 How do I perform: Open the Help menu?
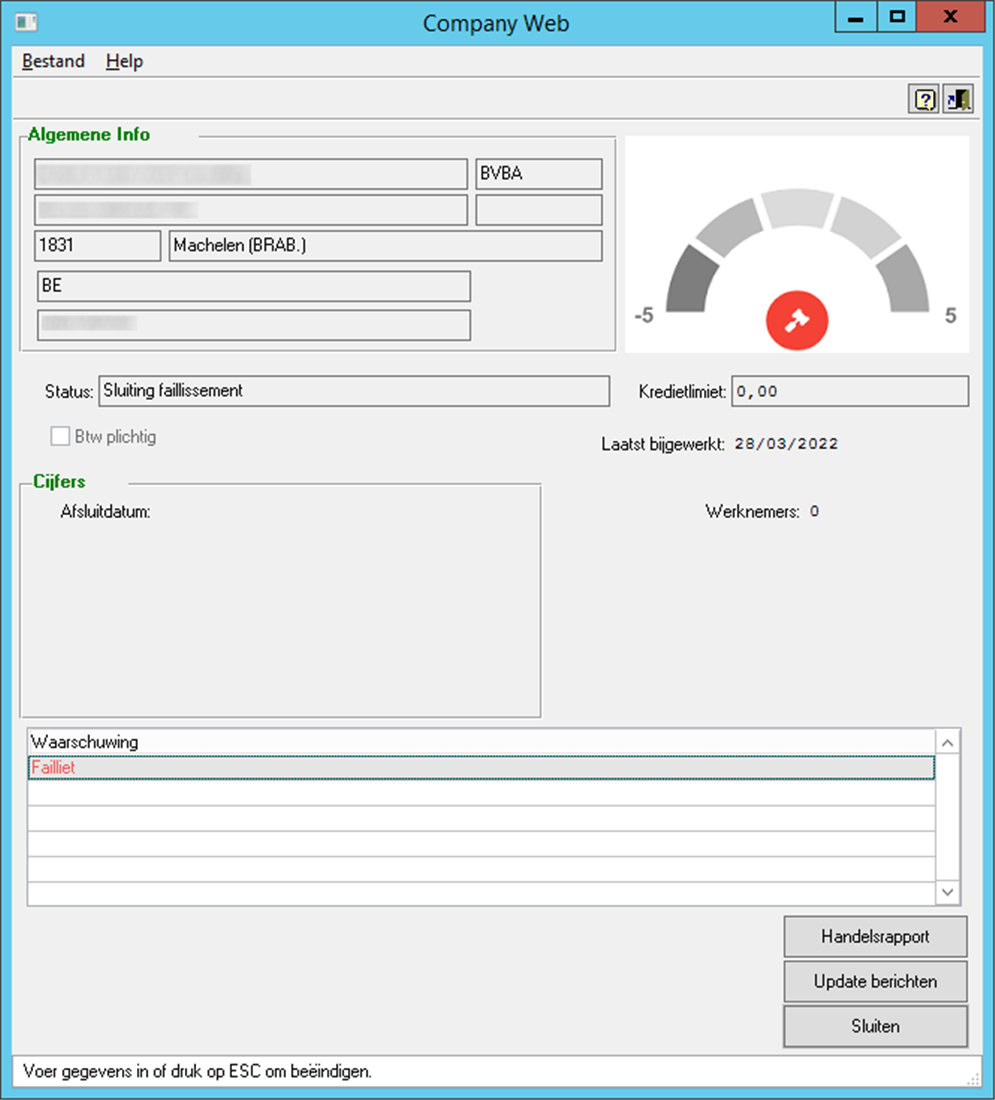[124, 61]
